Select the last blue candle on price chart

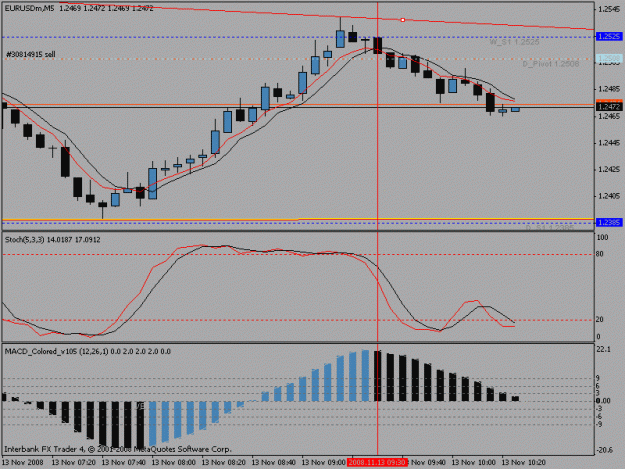[515, 109]
